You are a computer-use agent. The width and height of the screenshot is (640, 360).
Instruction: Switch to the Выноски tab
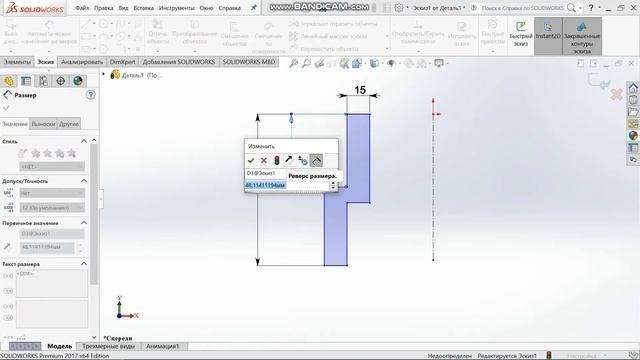point(43,124)
